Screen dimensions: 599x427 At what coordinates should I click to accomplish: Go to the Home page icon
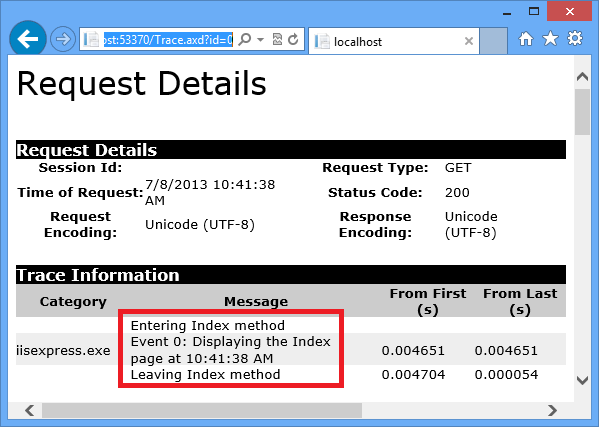(526, 39)
